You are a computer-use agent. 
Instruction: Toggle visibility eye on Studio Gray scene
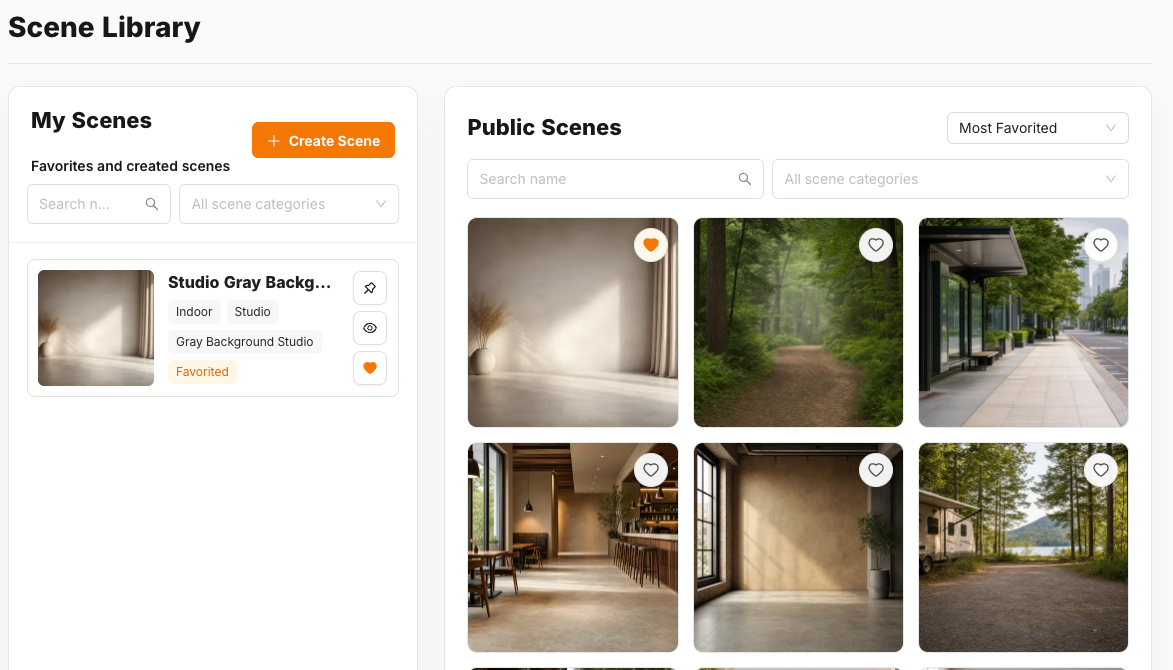point(370,328)
